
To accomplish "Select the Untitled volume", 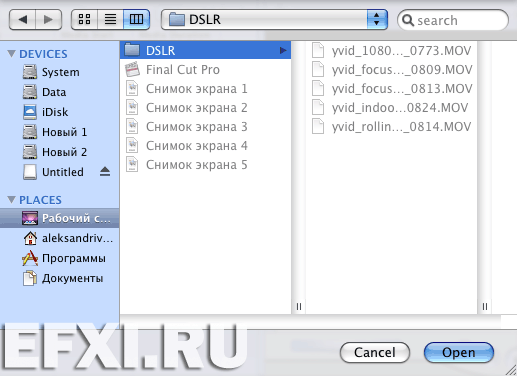I will coord(59,172).
